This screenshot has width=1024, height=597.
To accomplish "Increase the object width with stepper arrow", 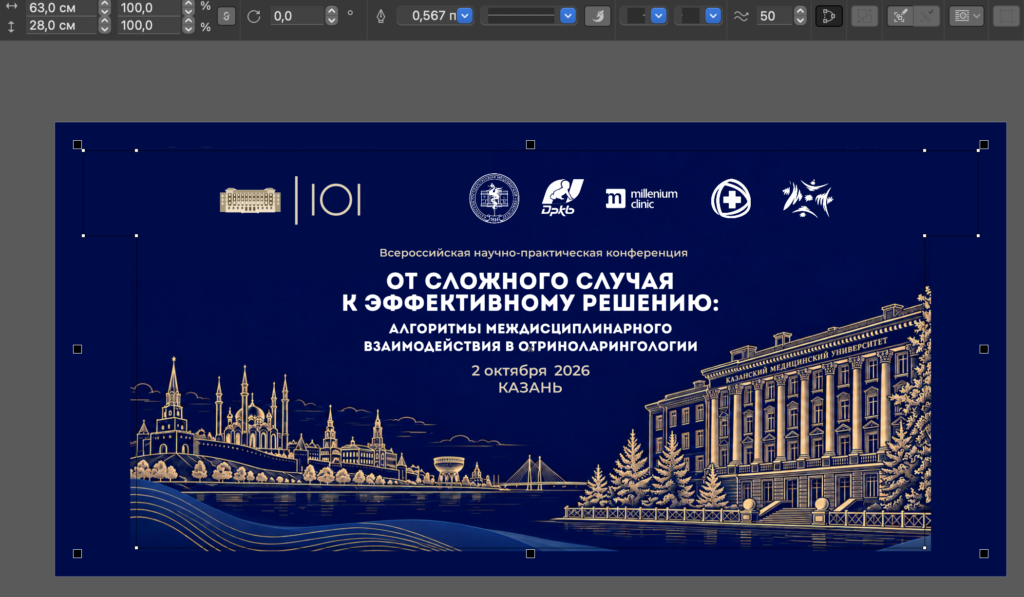I will coord(104,4).
